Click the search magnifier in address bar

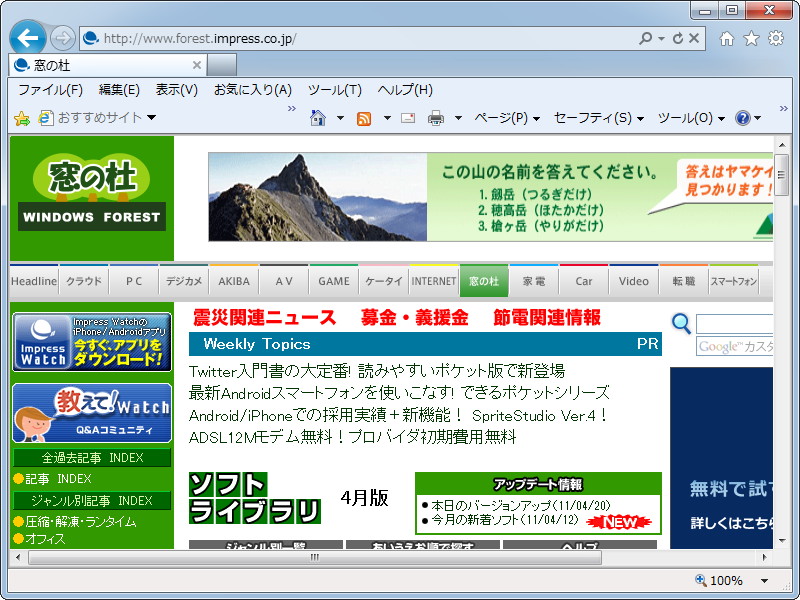645,38
